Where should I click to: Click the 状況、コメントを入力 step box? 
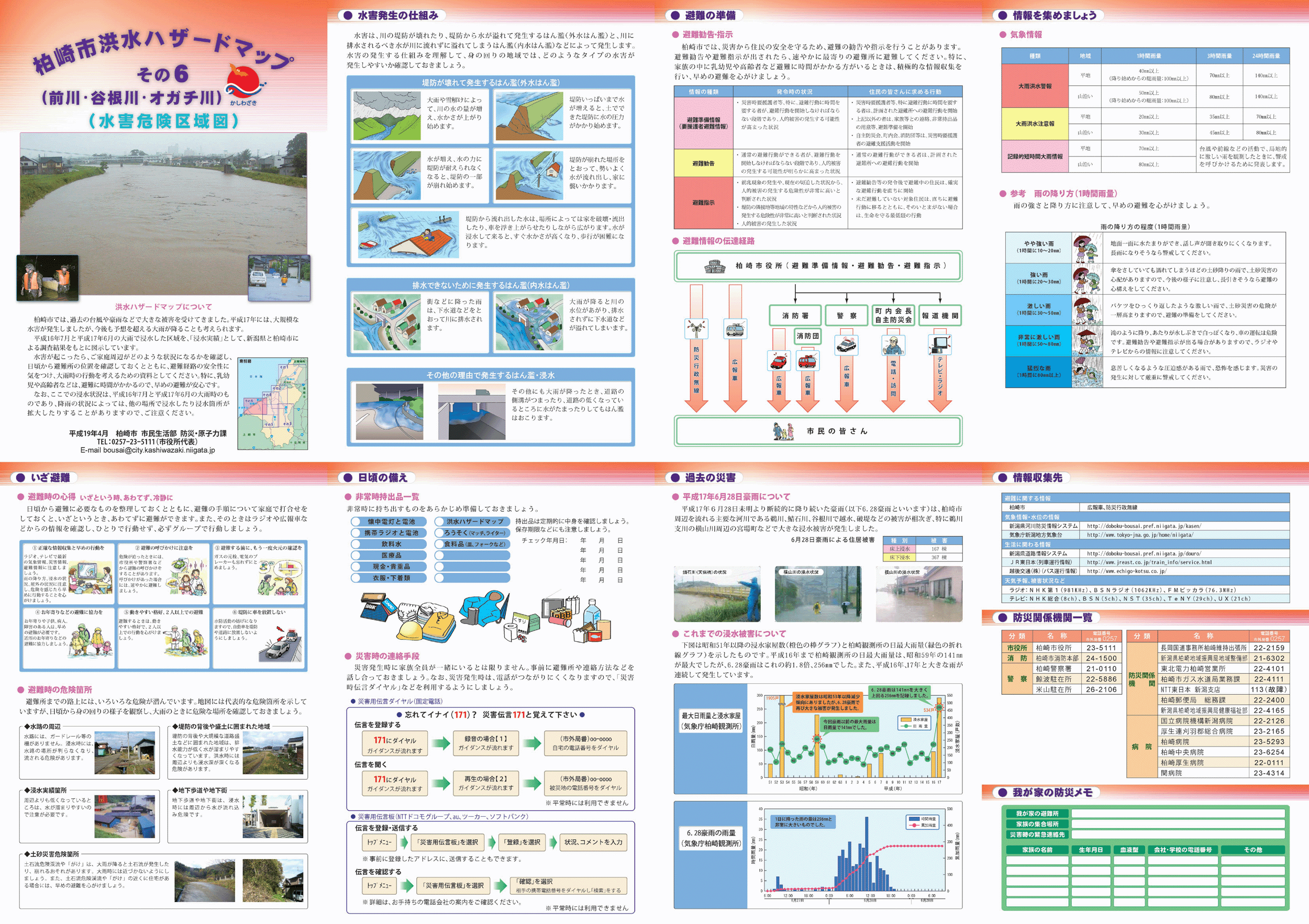click(x=593, y=842)
